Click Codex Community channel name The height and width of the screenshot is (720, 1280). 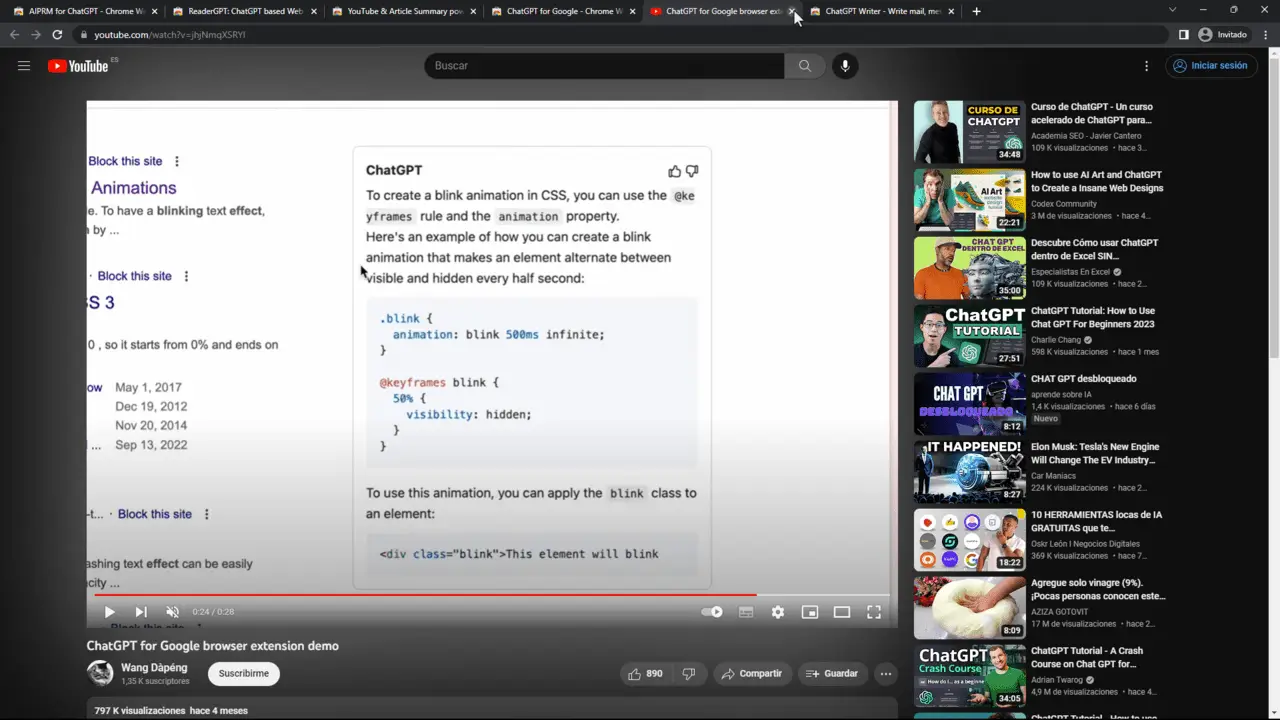pyautogui.click(x=1063, y=204)
